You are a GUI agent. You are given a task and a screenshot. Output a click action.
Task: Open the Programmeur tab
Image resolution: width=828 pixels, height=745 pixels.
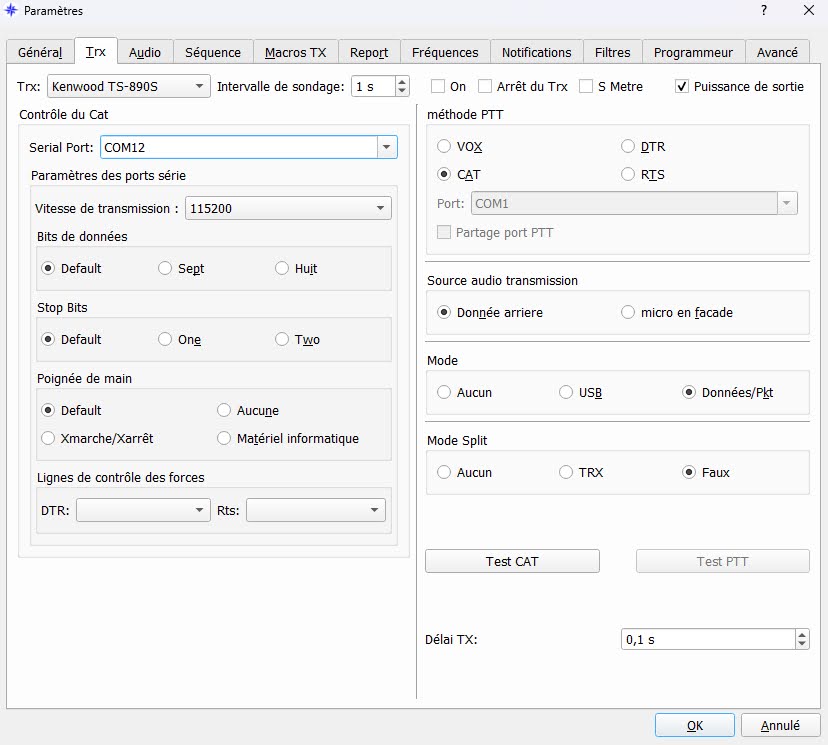tap(693, 52)
